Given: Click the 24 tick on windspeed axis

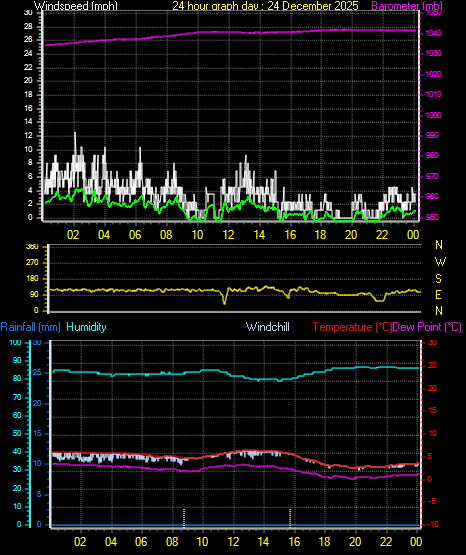Looking at the screenshot, I should pyautogui.click(x=28, y=53).
